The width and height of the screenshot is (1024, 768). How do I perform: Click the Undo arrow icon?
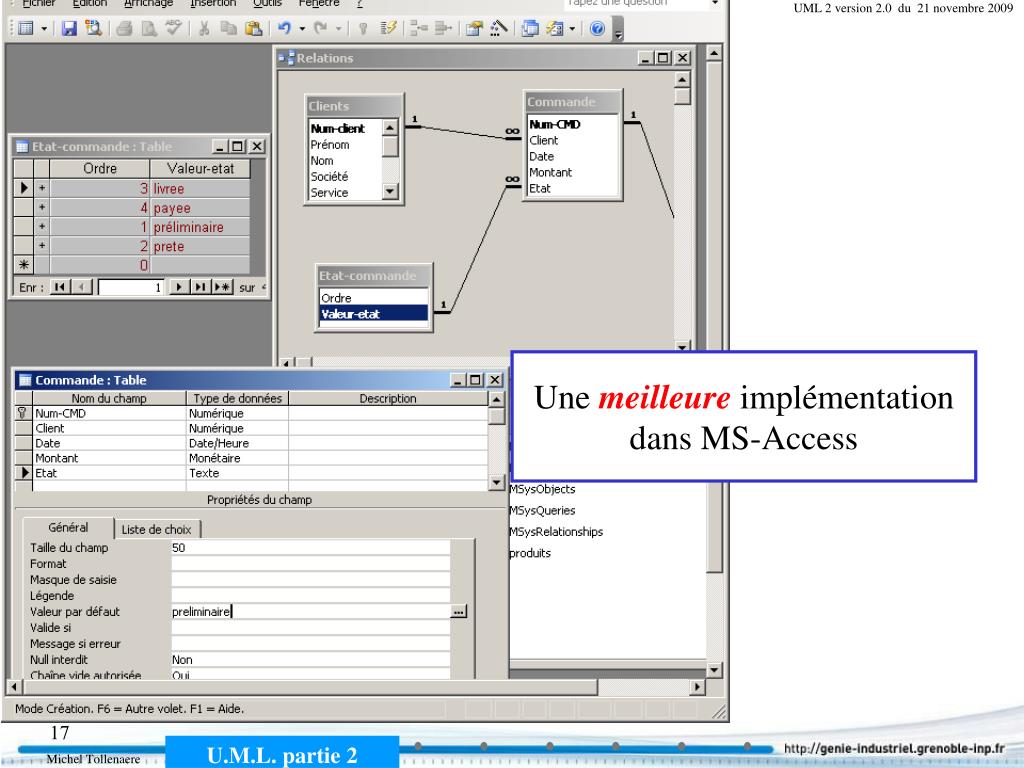click(x=284, y=29)
